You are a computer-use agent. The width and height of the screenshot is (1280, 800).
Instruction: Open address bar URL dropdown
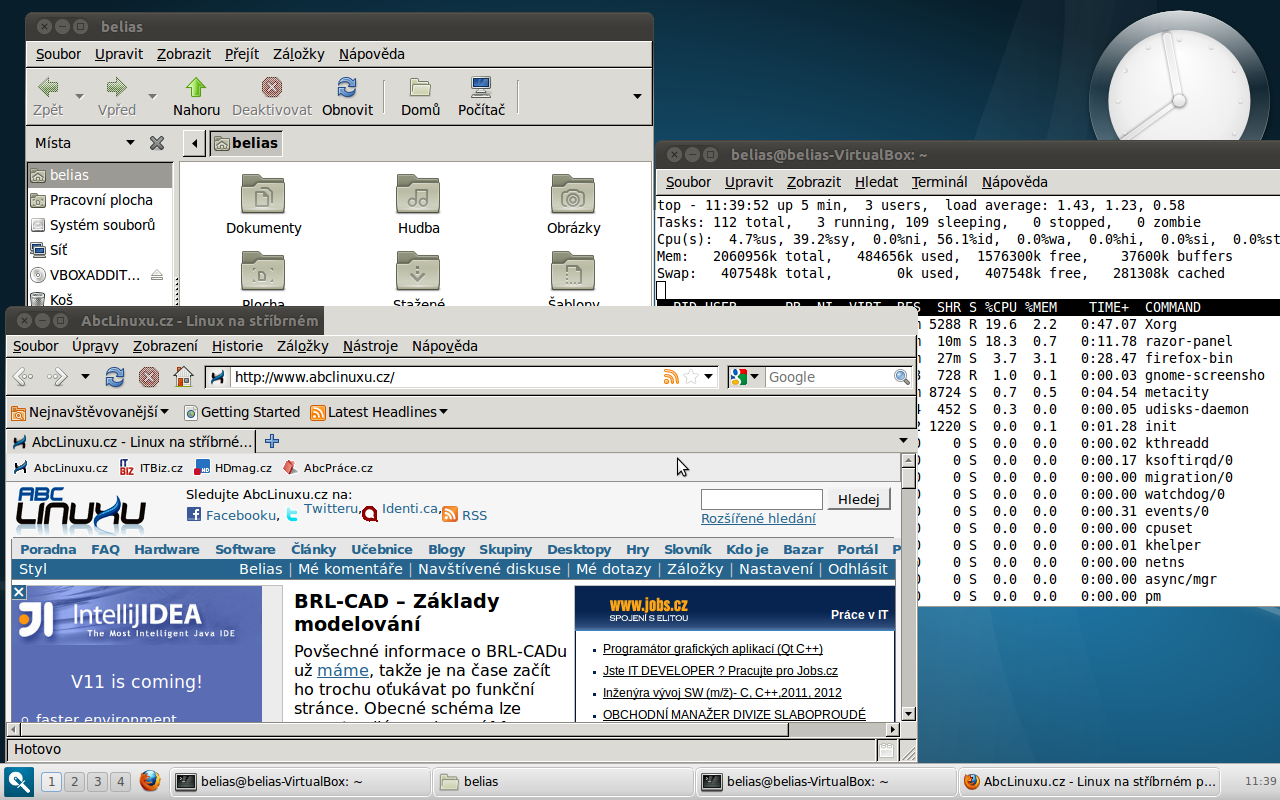pyautogui.click(x=709, y=377)
